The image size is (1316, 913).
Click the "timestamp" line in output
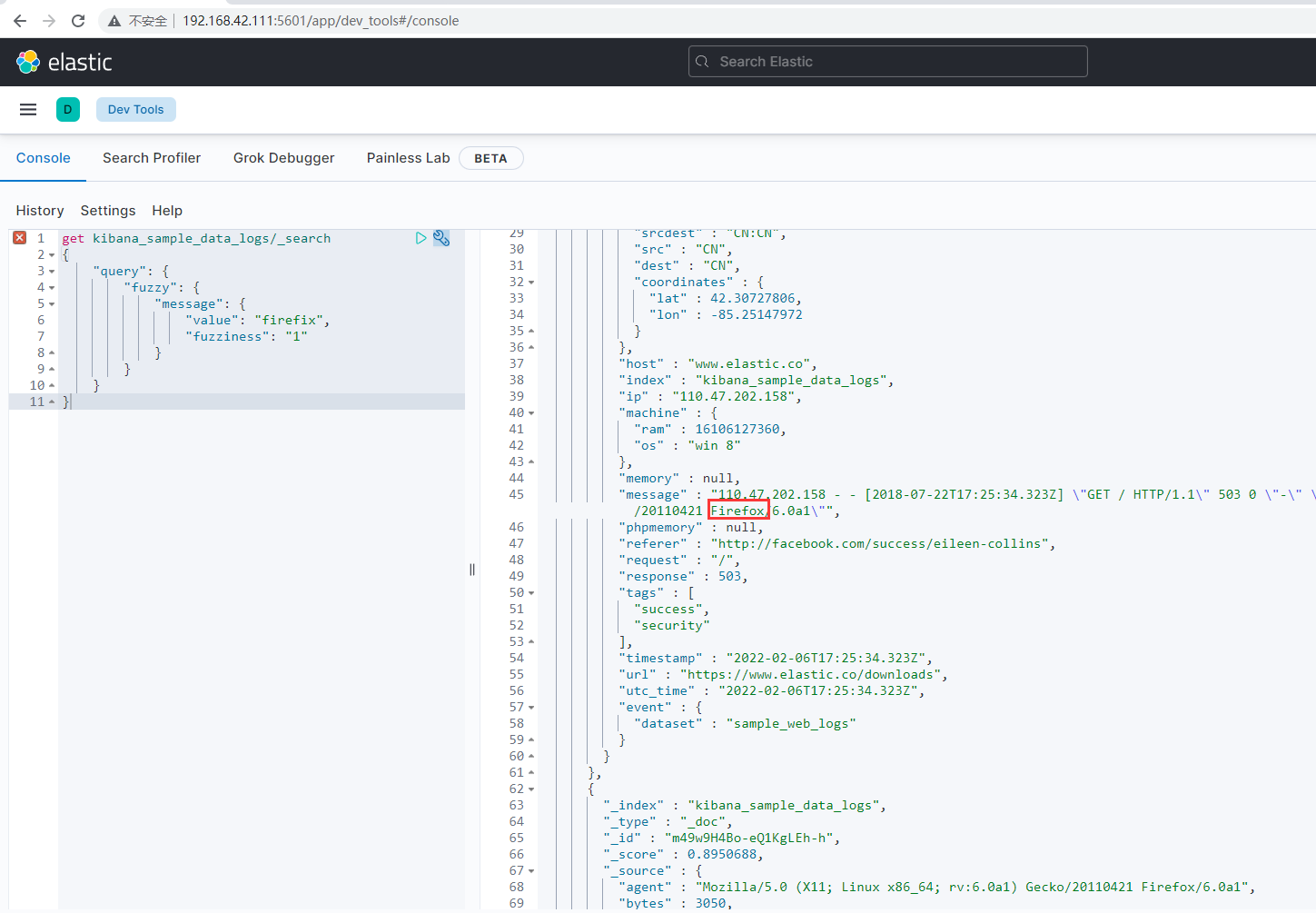click(x=776, y=659)
